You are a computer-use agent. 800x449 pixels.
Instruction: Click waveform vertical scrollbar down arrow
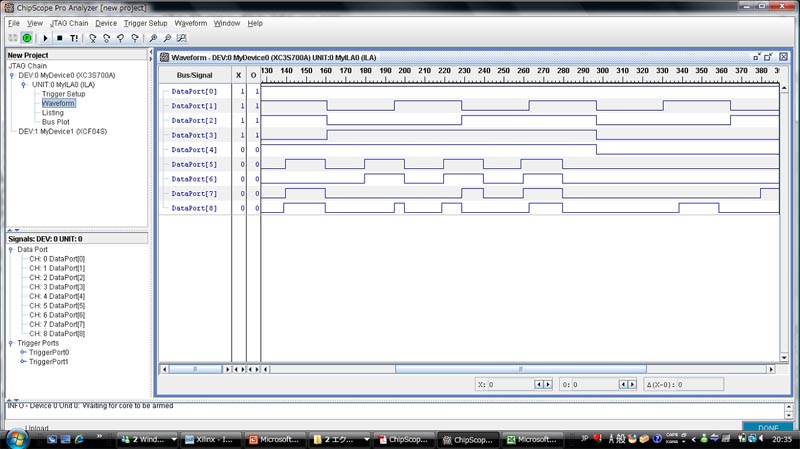784,358
